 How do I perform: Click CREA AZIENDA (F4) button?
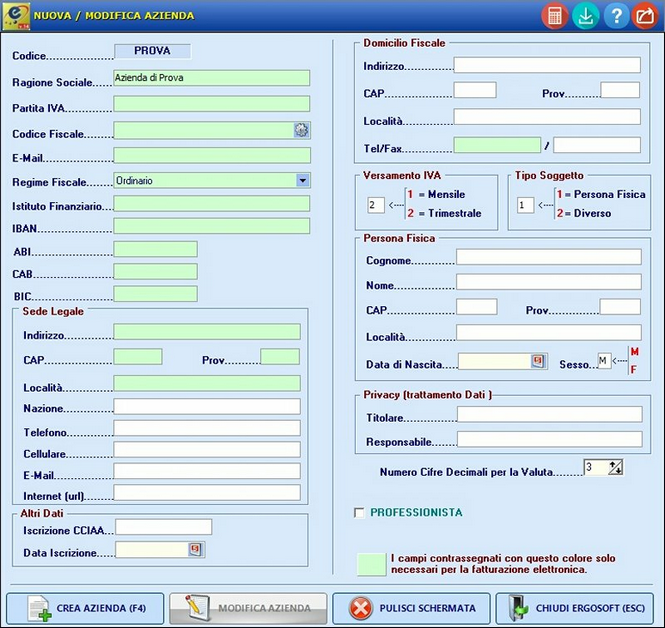coord(85,608)
